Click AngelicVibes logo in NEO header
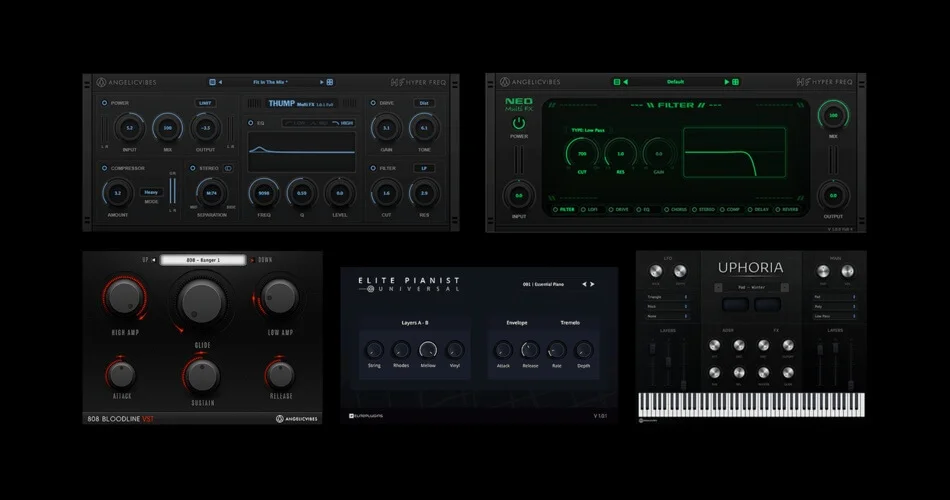Screen dimensions: 950x500 (x=530, y=82)
